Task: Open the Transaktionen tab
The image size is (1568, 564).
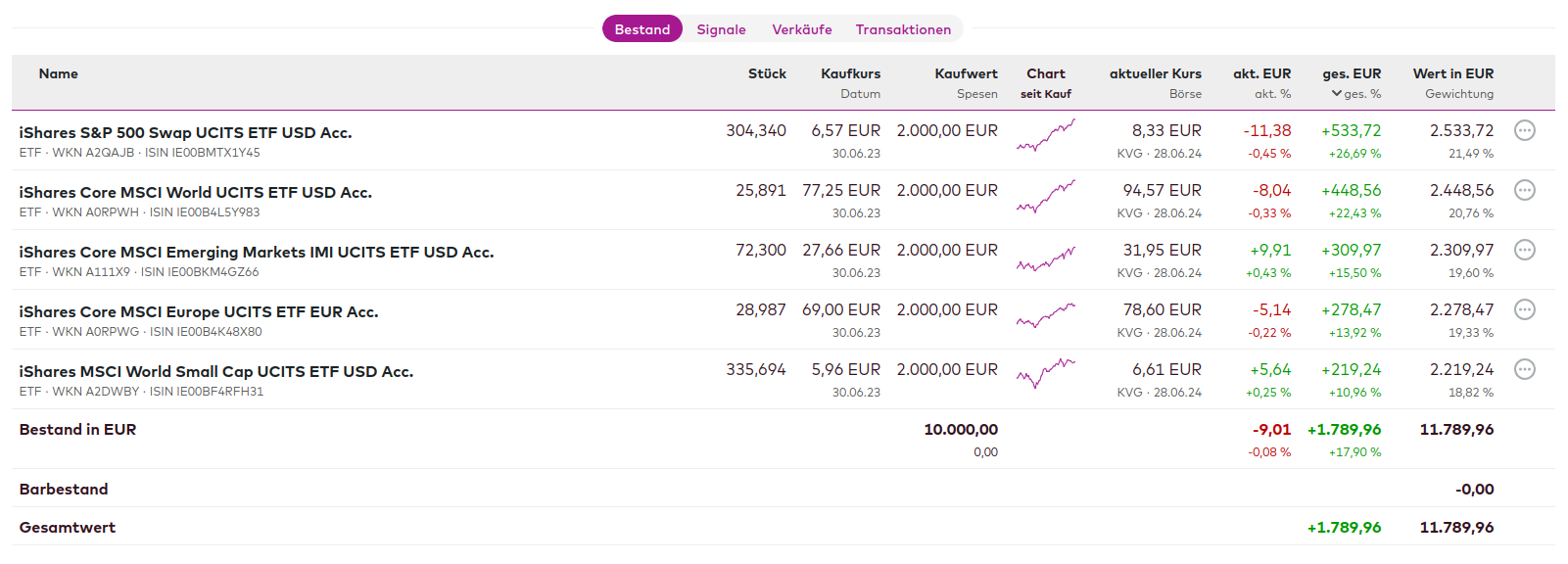Action: [903, 29]
